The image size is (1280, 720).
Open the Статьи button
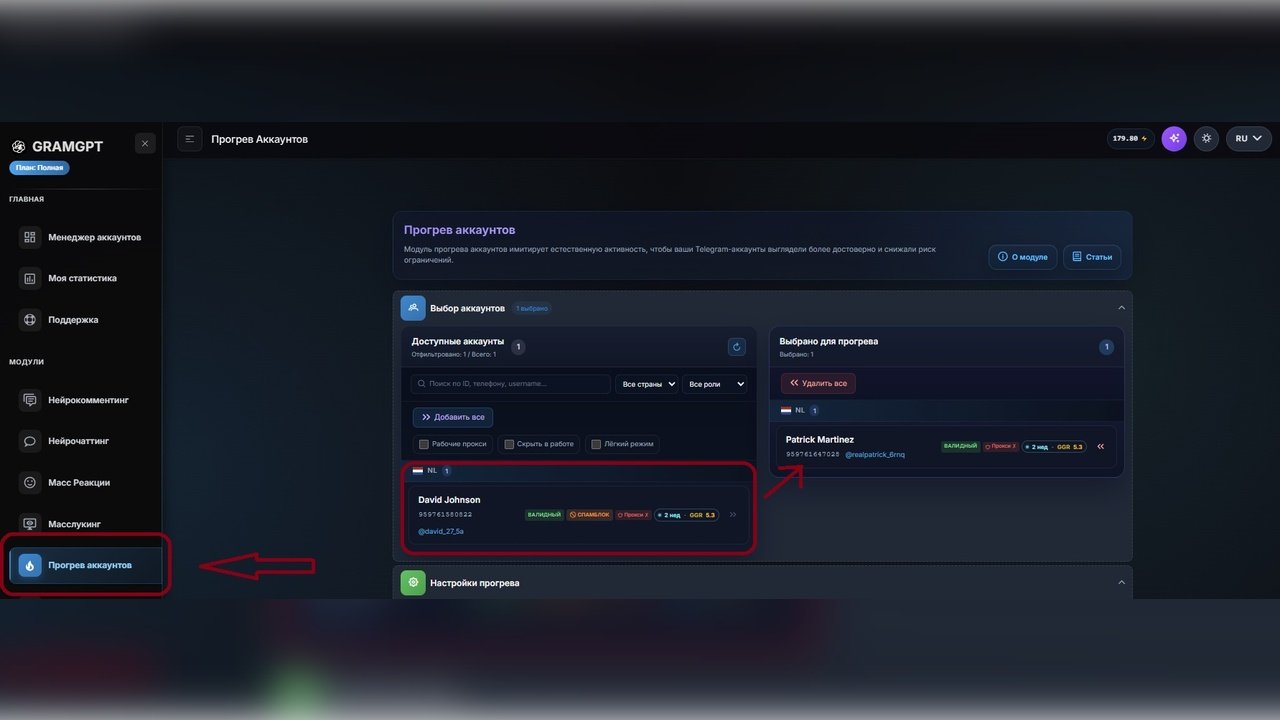tap(1092, 257)
